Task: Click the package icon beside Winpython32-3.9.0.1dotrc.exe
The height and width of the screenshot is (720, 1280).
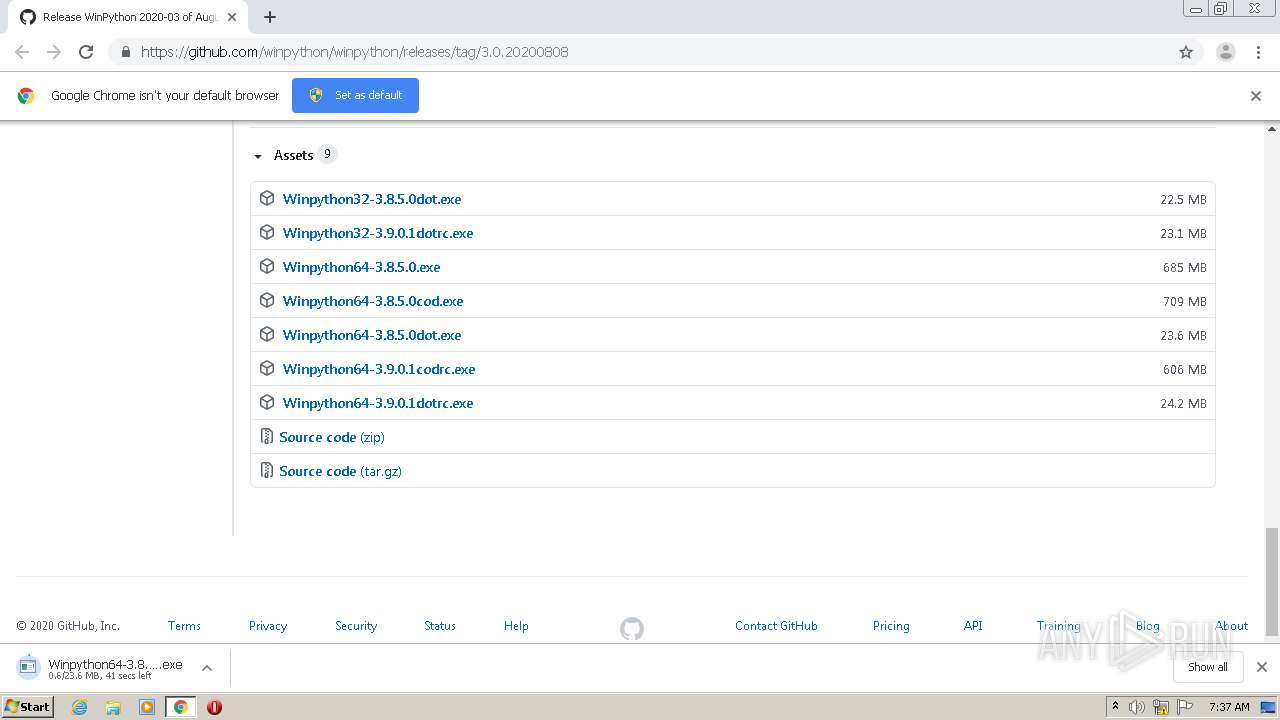Action: (267, 232)
